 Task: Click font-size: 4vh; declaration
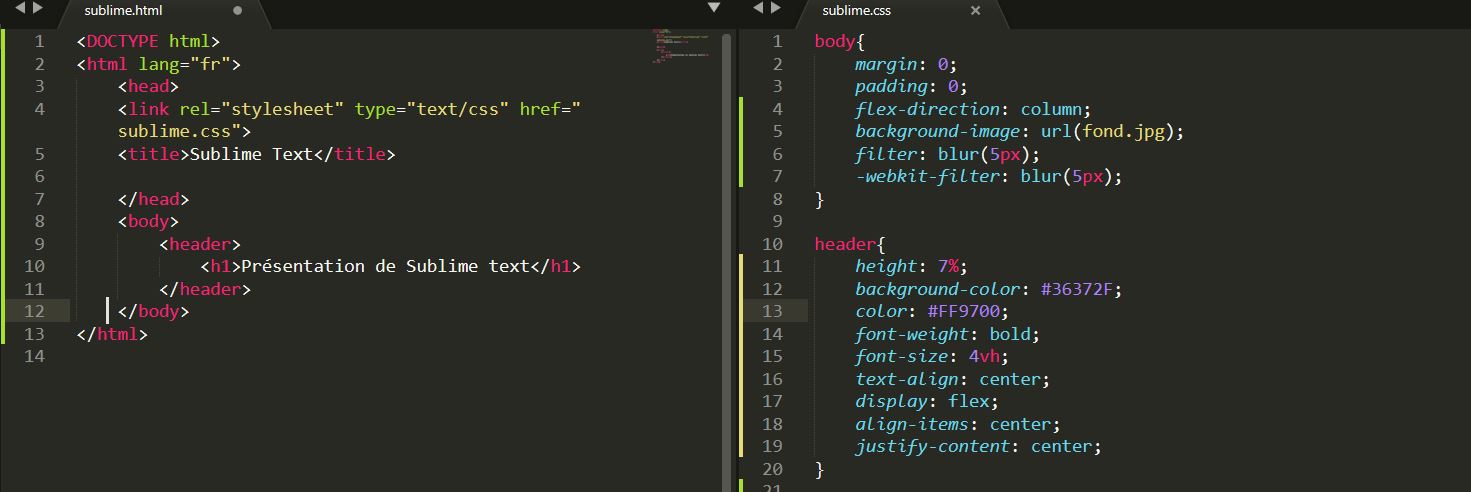[932, 356]
